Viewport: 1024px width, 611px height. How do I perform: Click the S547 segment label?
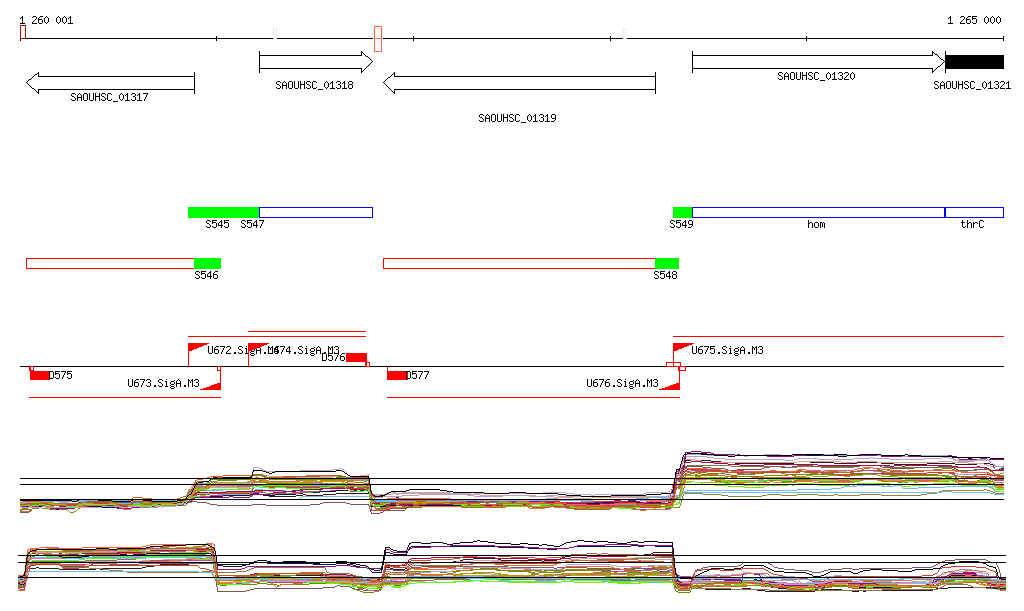pyautogui.click(x=252, y=225)
